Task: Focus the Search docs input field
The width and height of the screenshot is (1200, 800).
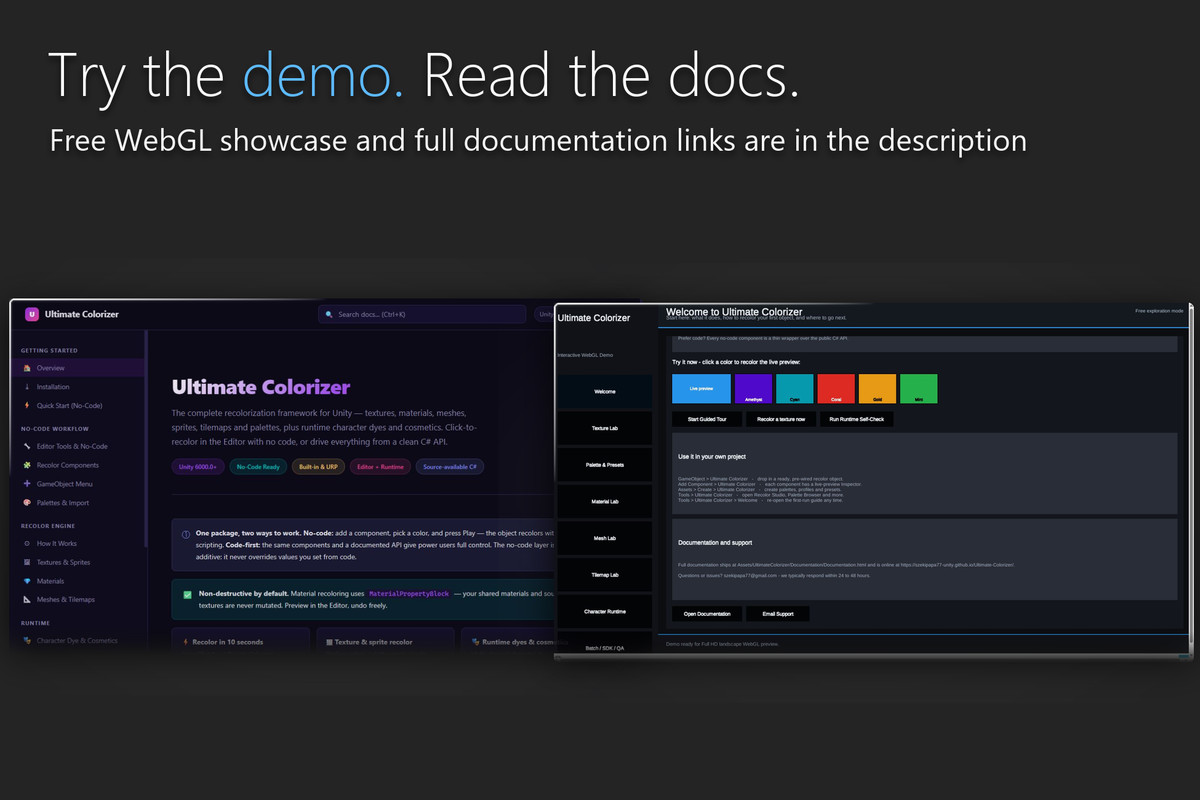Action: click(x=422, y=314)
